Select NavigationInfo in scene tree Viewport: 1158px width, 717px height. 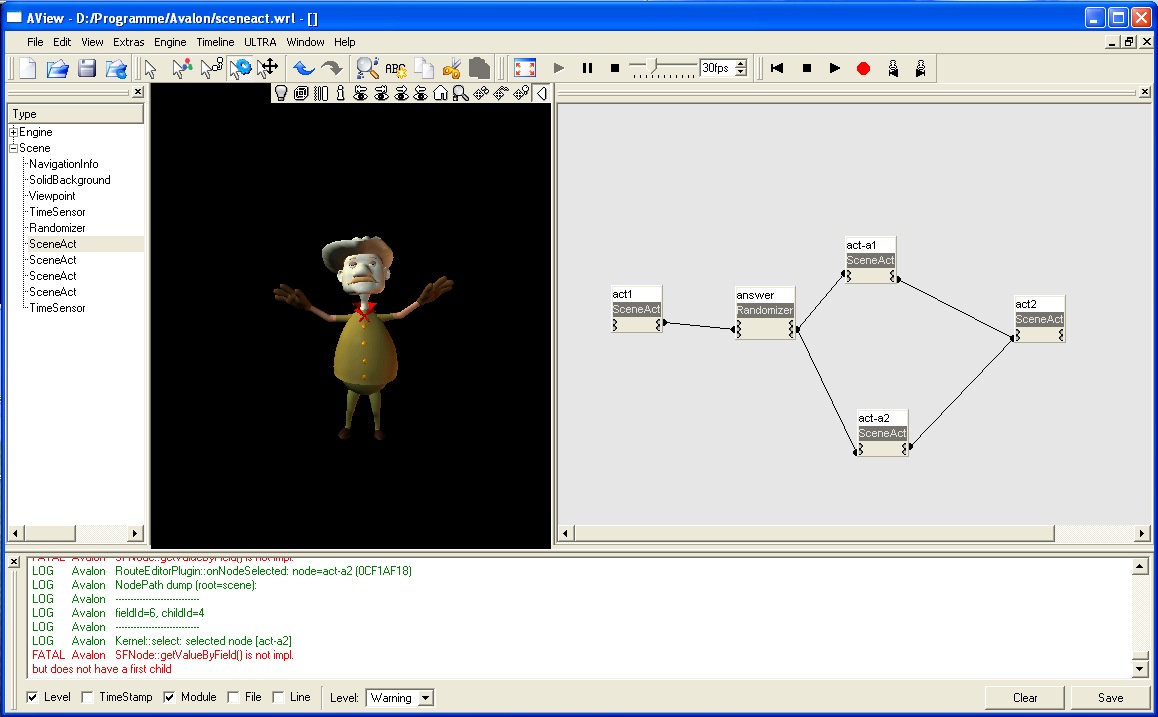point(64,164)
